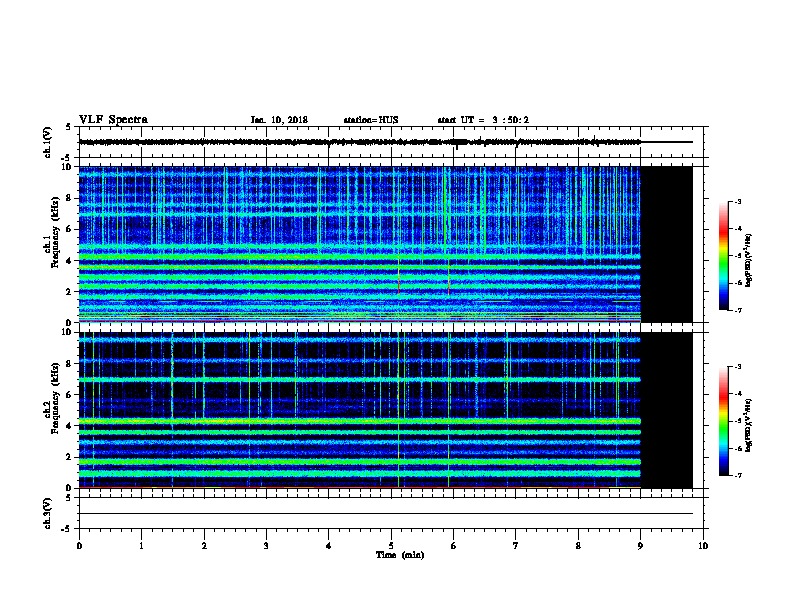
Task: Click tick label "10" on the Time axis
Action: [x=703, y=546]
